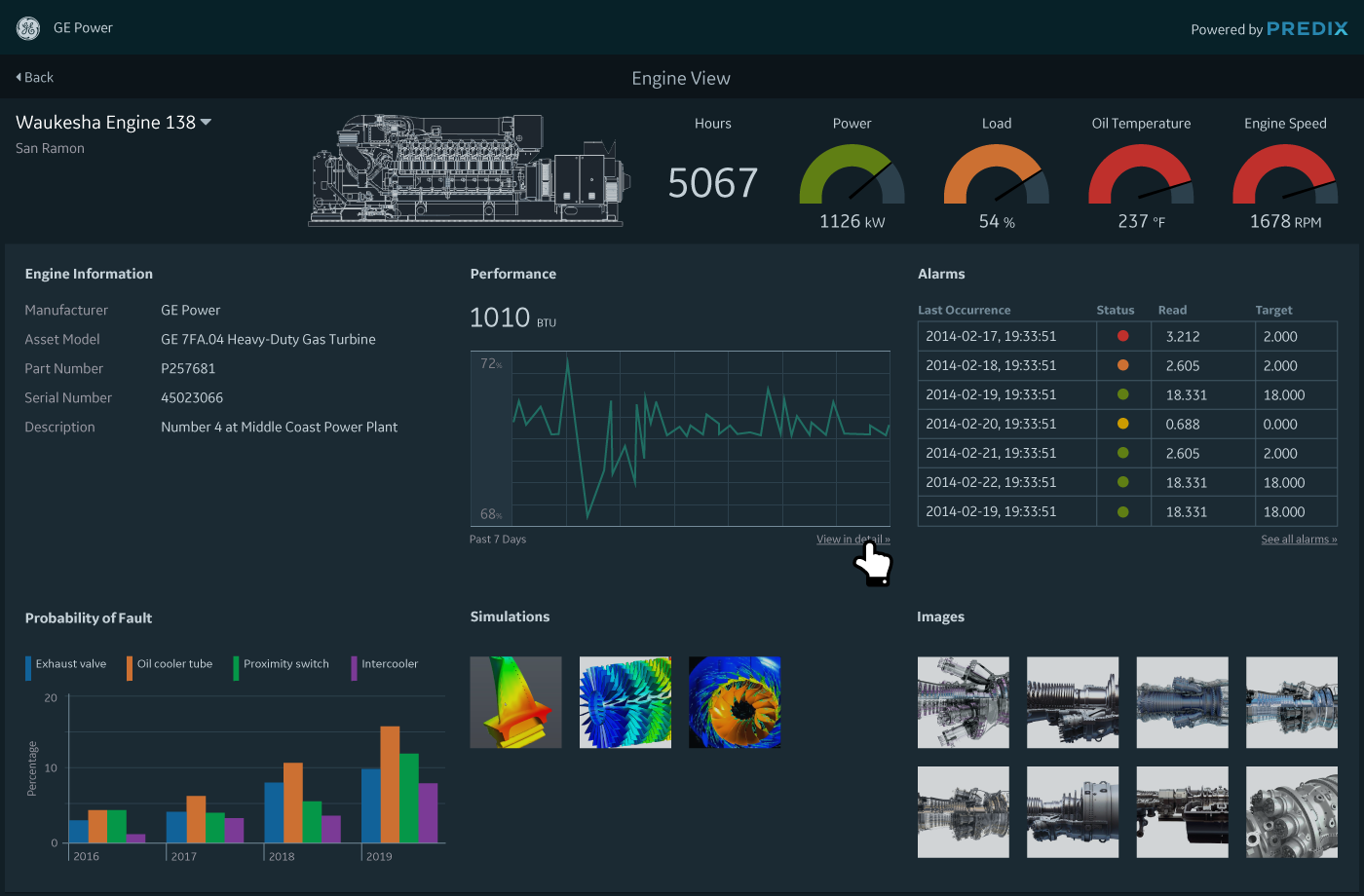This screenshot has width=1364, height=896.
Task: Click the Oil cooler tube legend swatch
Action: 130,667
